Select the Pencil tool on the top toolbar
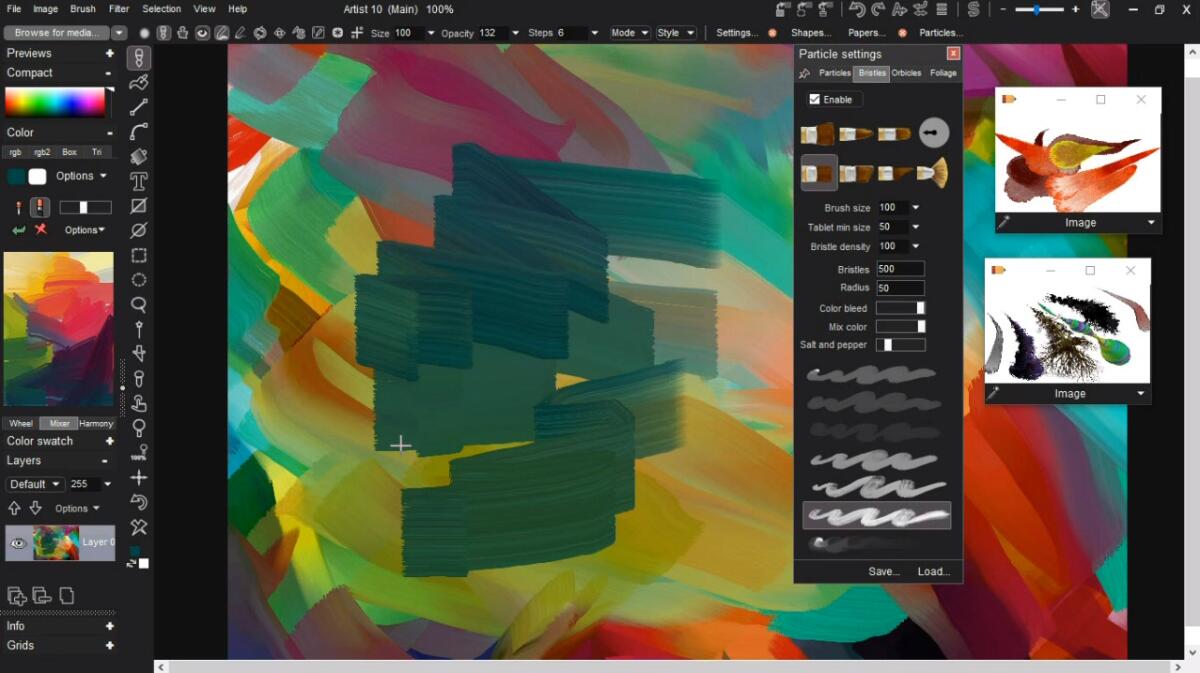 pos(240,32)
